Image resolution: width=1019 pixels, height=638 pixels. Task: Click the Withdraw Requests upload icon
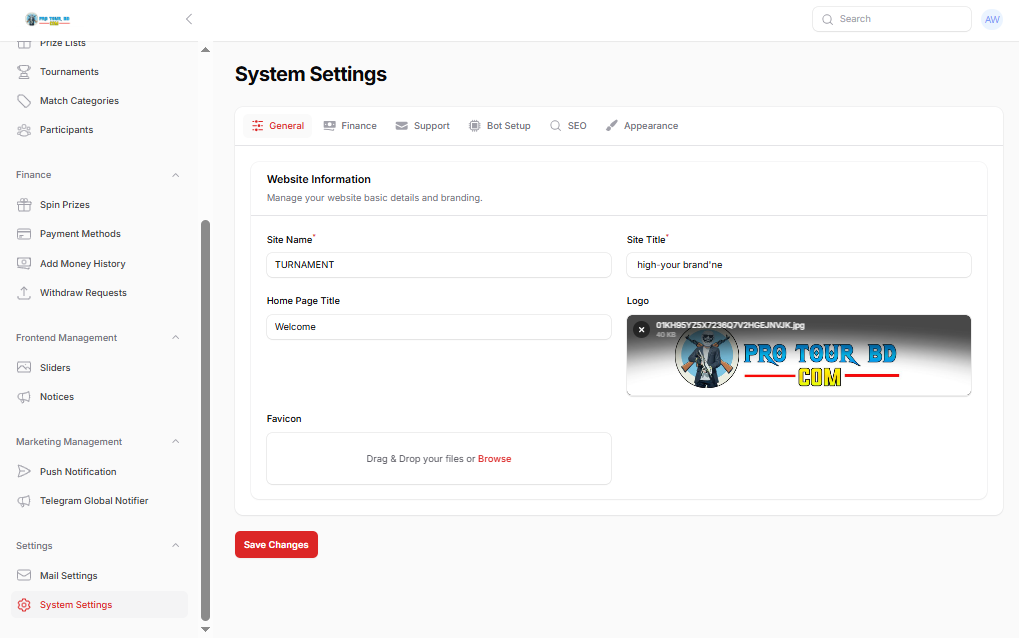pyautogui.click(x=24, y=293)
